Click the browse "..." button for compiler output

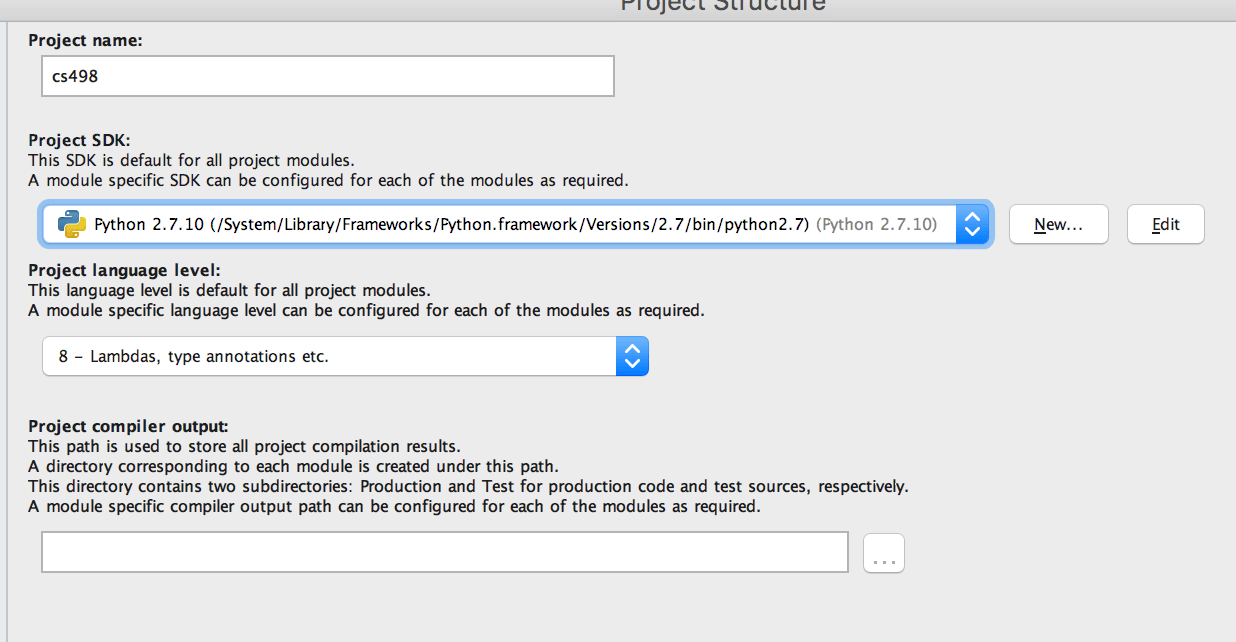pyautogui.click(x=883, y=553)
